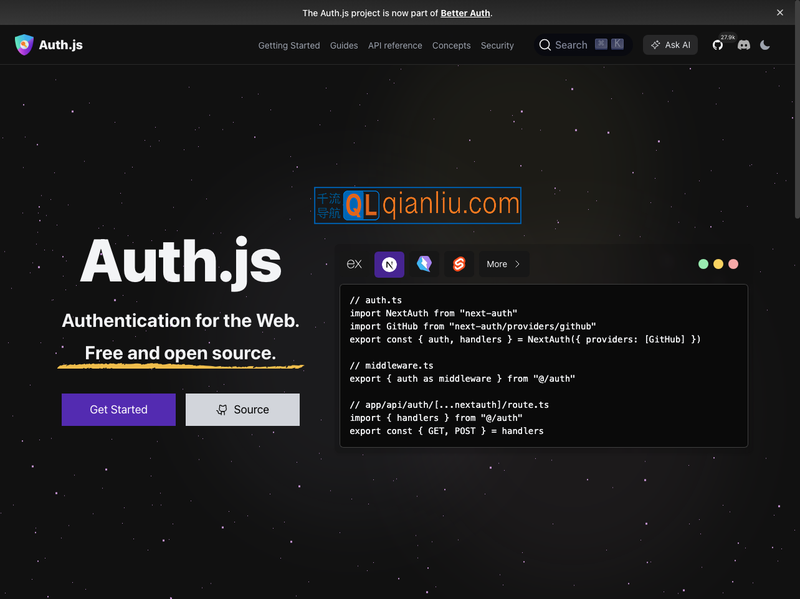Click the Ask AI button

click(670, 44)
